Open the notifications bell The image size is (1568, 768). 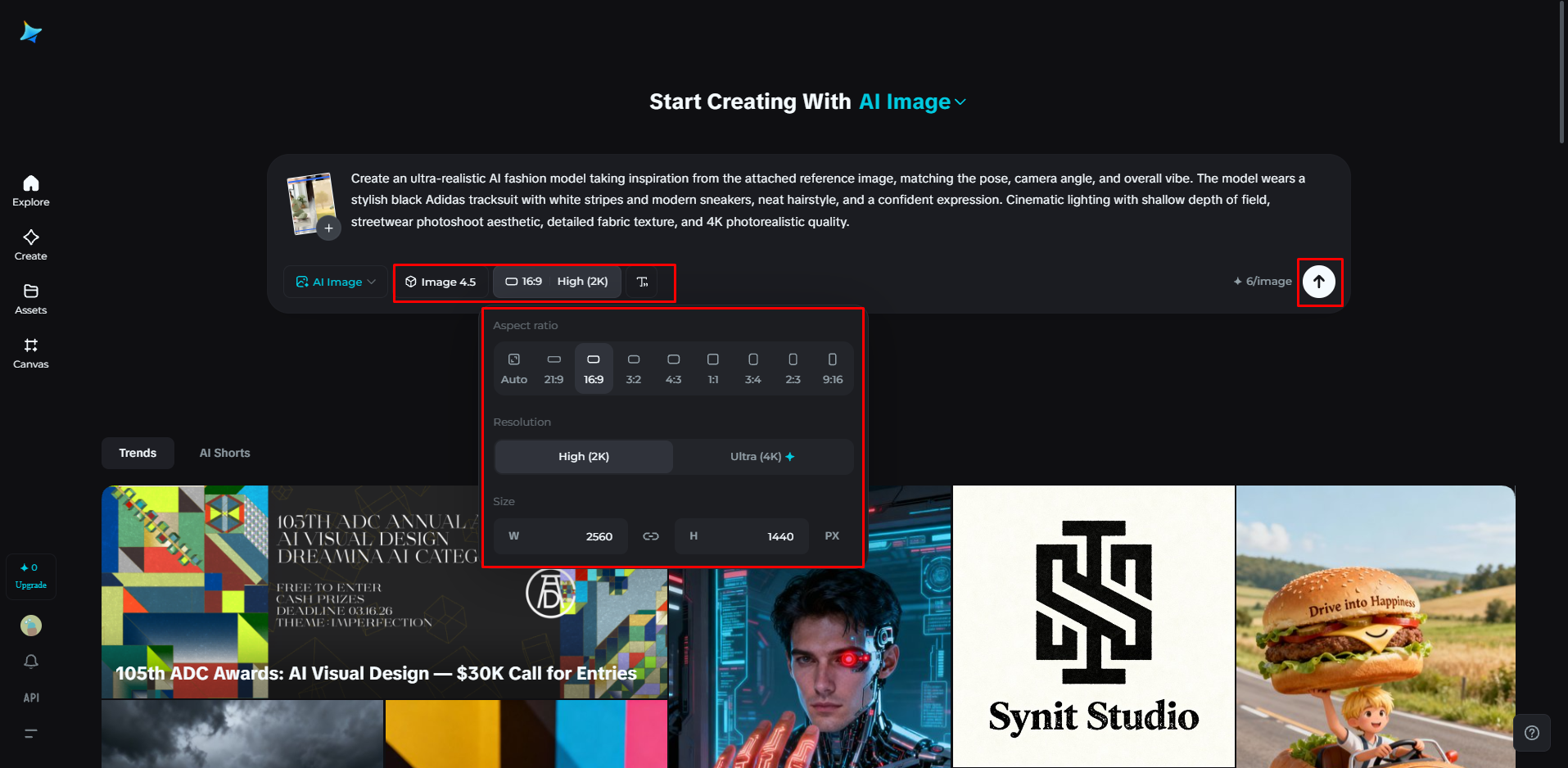[31, 662]
